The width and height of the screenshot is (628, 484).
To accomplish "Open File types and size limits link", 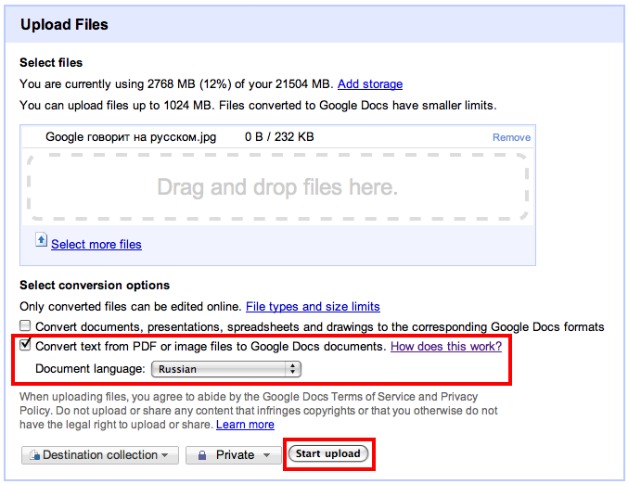I will point(313,307).
